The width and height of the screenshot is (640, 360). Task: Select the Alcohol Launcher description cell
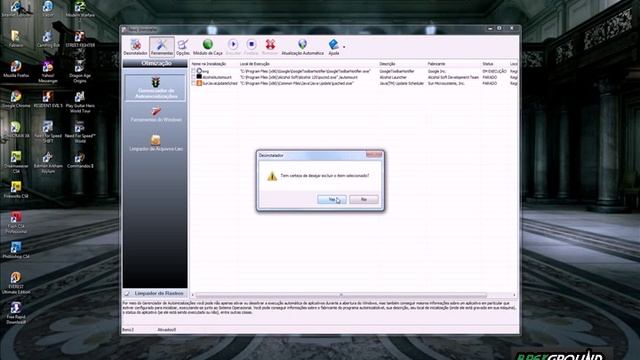click(x=393, y=77)
